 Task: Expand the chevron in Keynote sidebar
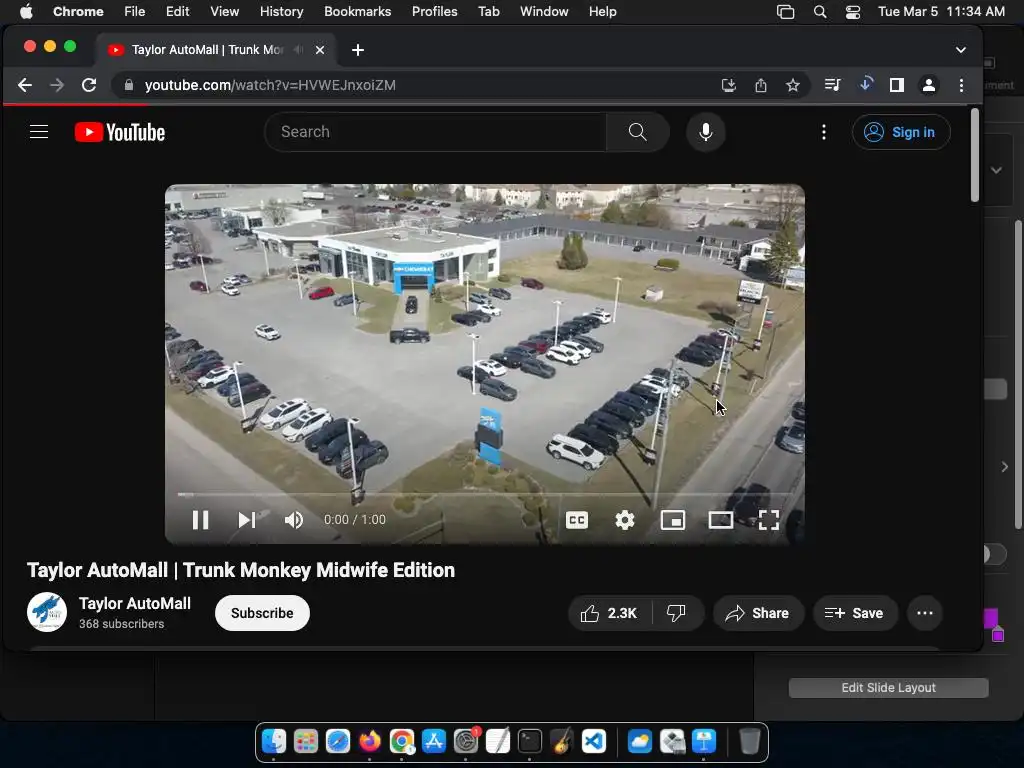coord(1004,467)
